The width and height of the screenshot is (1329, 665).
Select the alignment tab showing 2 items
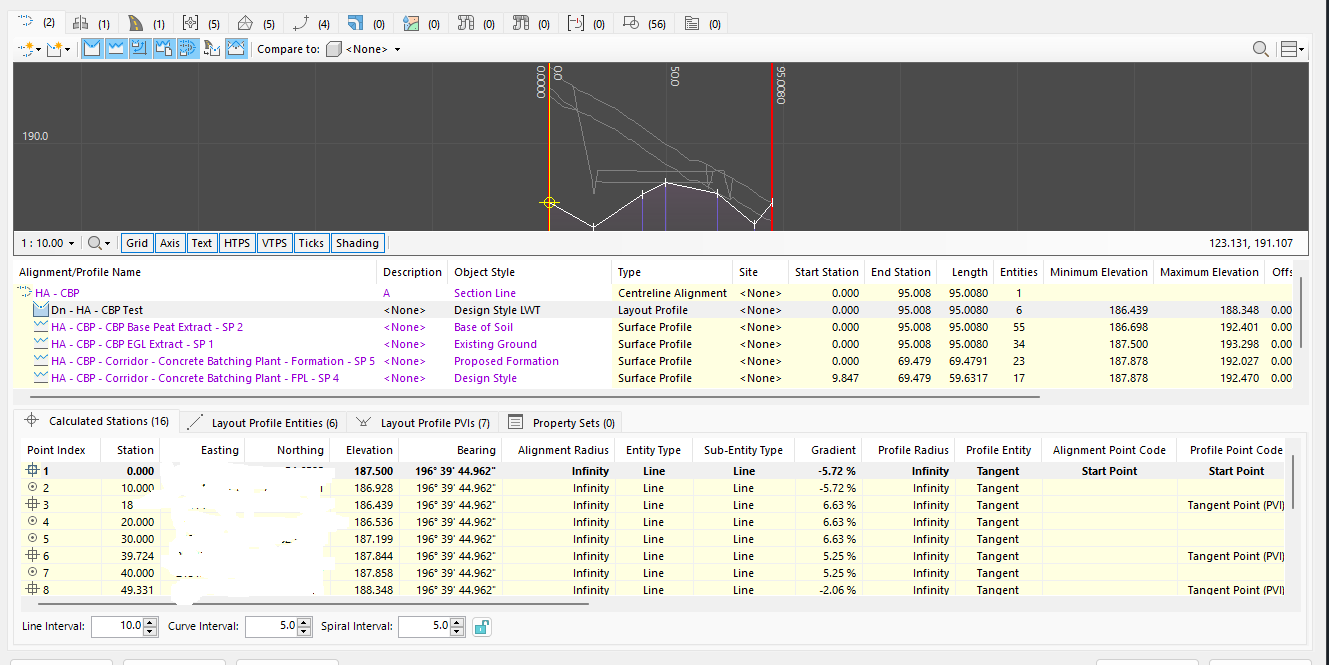[x=24, y=22]
